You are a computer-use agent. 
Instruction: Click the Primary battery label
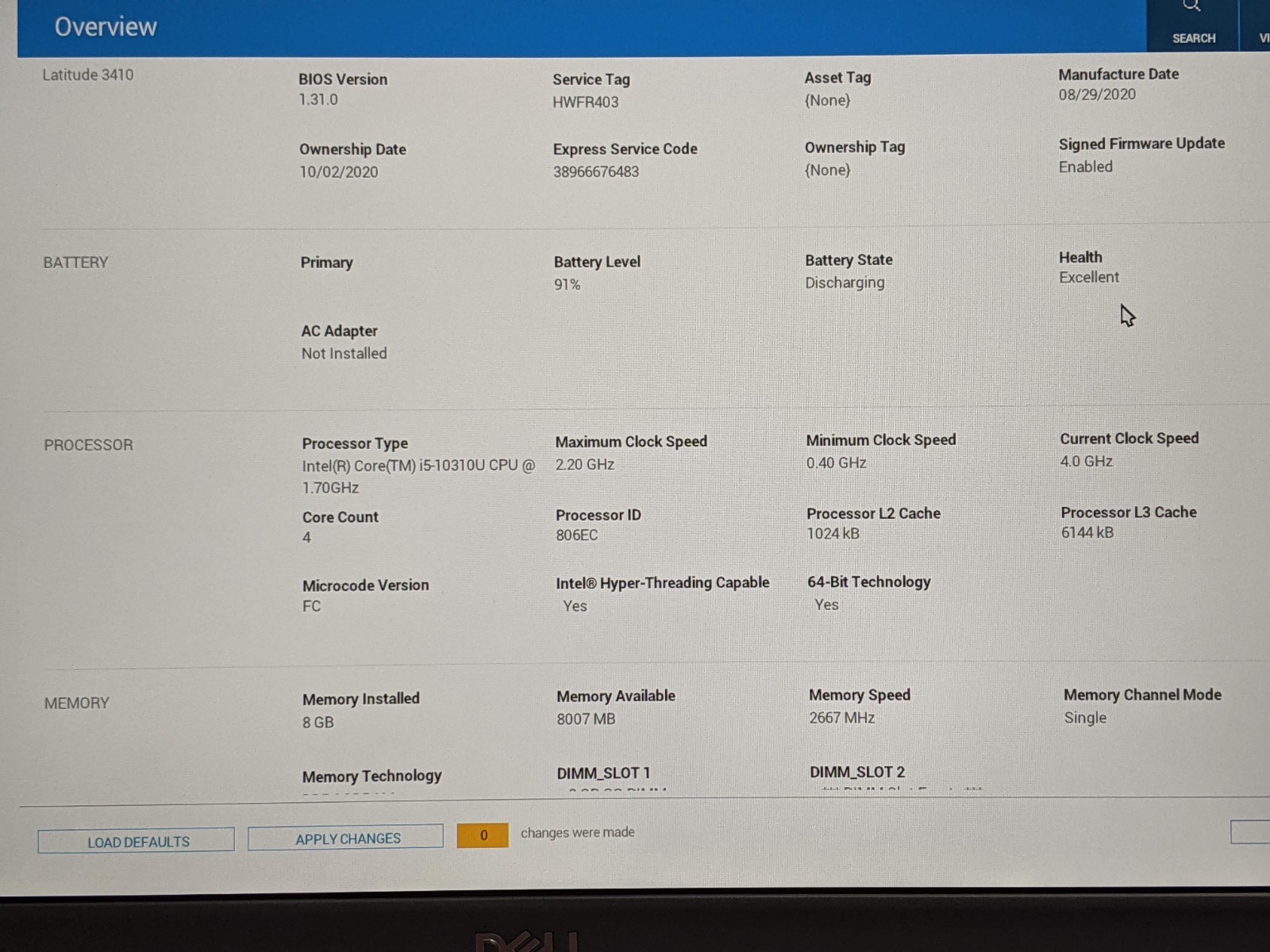pyautogui.click(x=326, y=263)
